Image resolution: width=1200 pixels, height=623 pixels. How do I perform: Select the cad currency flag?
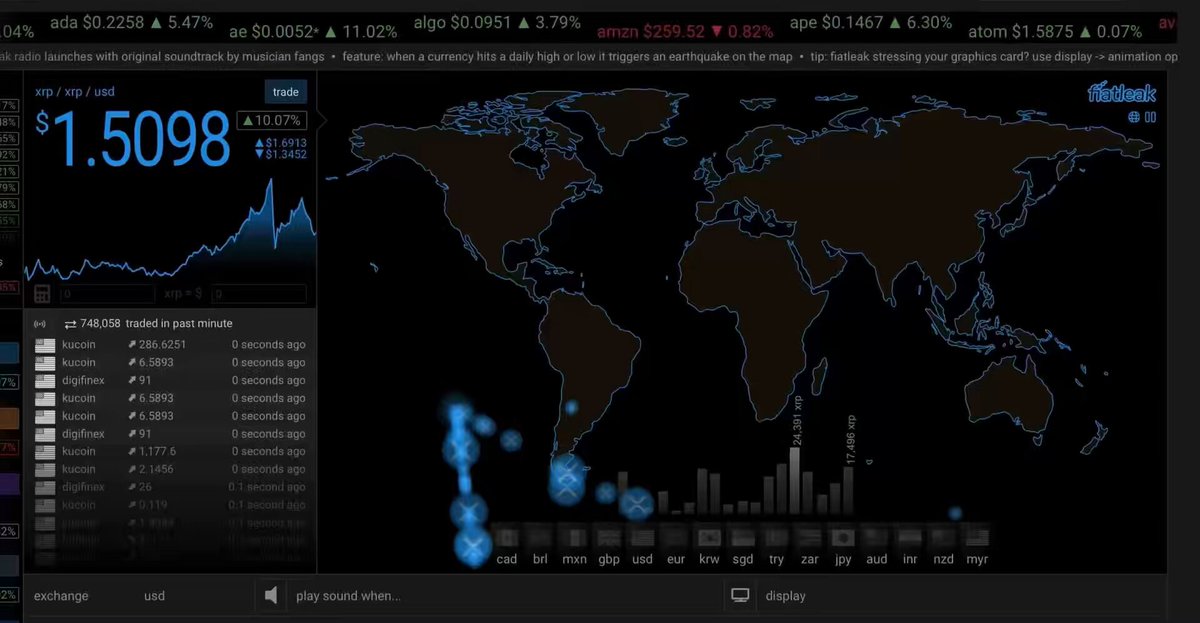[x=507, y=537]
